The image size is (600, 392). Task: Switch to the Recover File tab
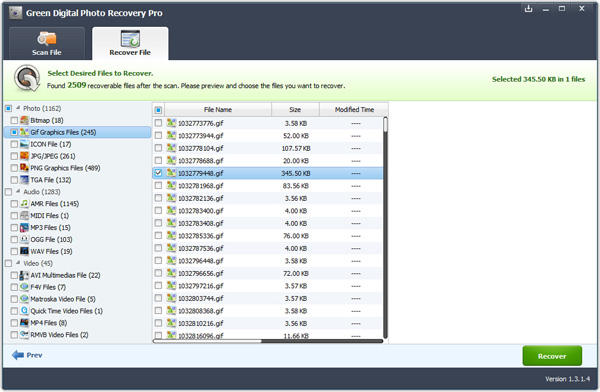click(x=130, y=44)
